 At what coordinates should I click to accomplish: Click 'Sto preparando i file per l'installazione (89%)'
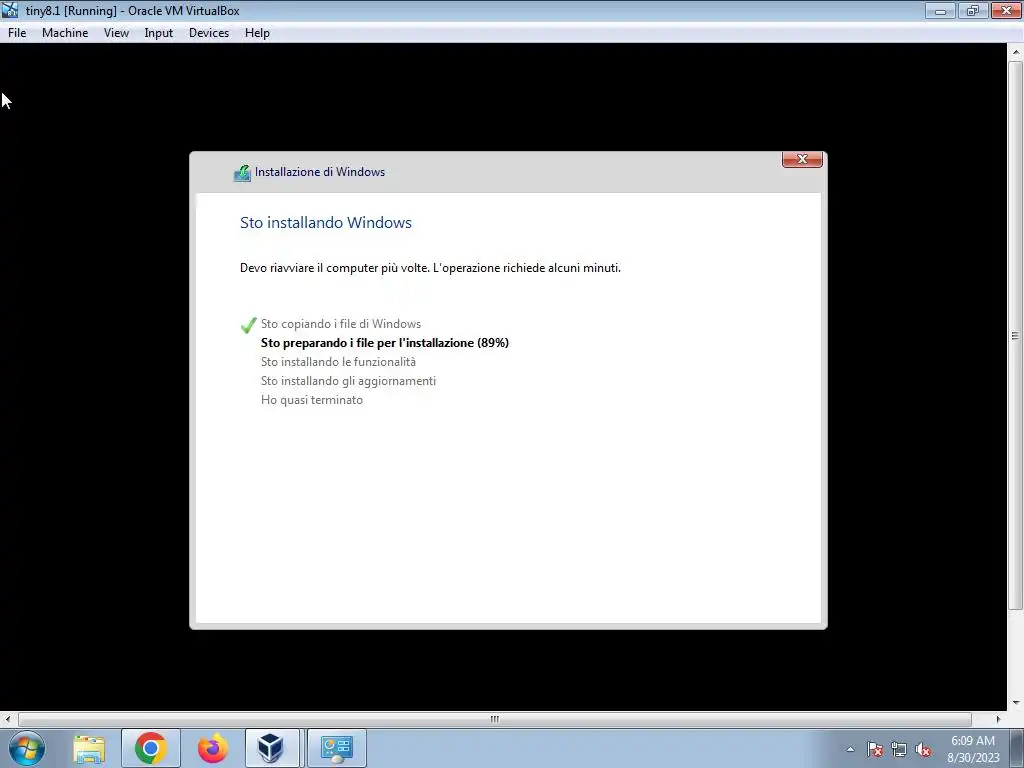point(385,343)
